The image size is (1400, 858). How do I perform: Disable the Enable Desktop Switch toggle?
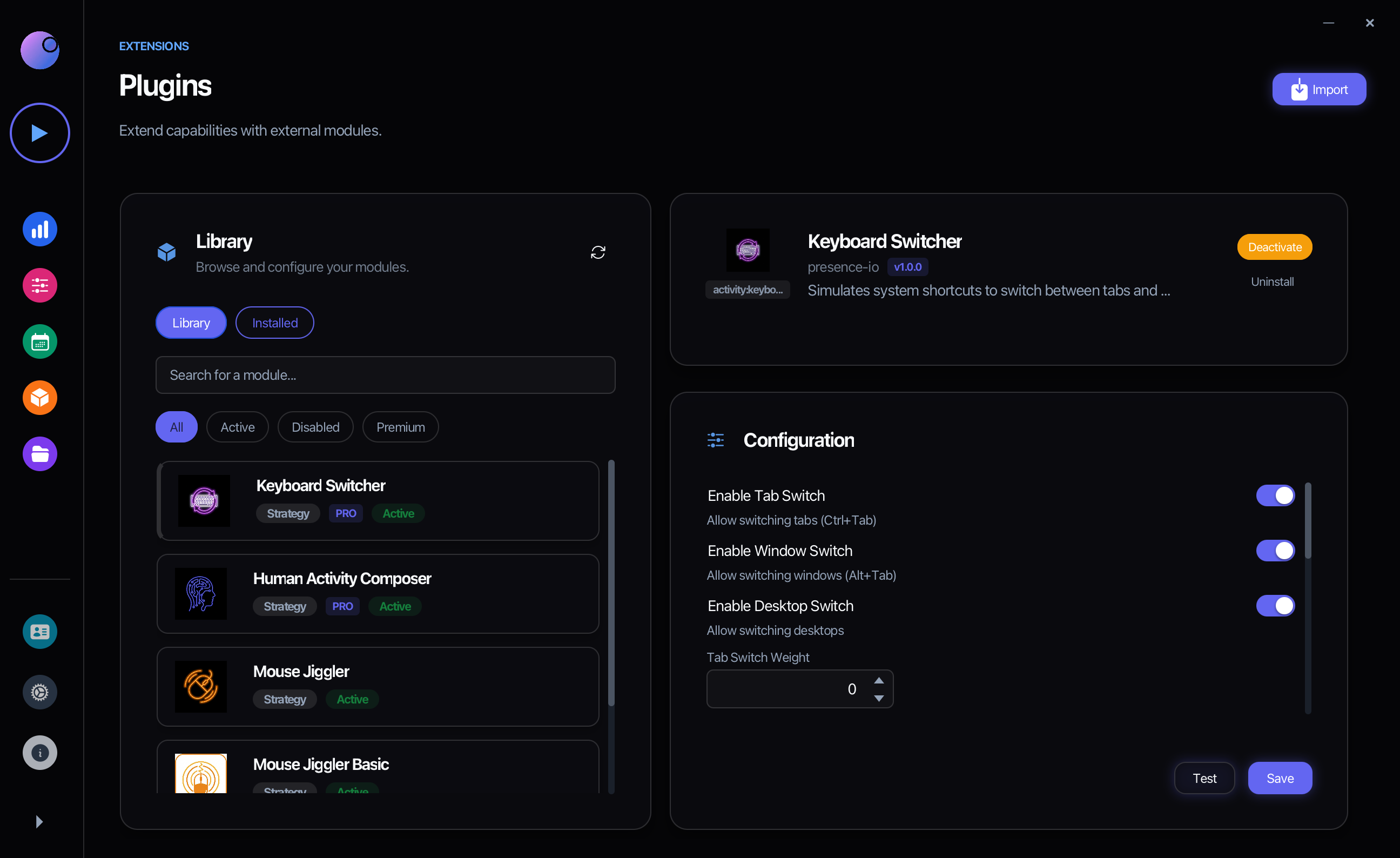(1275, 606)
